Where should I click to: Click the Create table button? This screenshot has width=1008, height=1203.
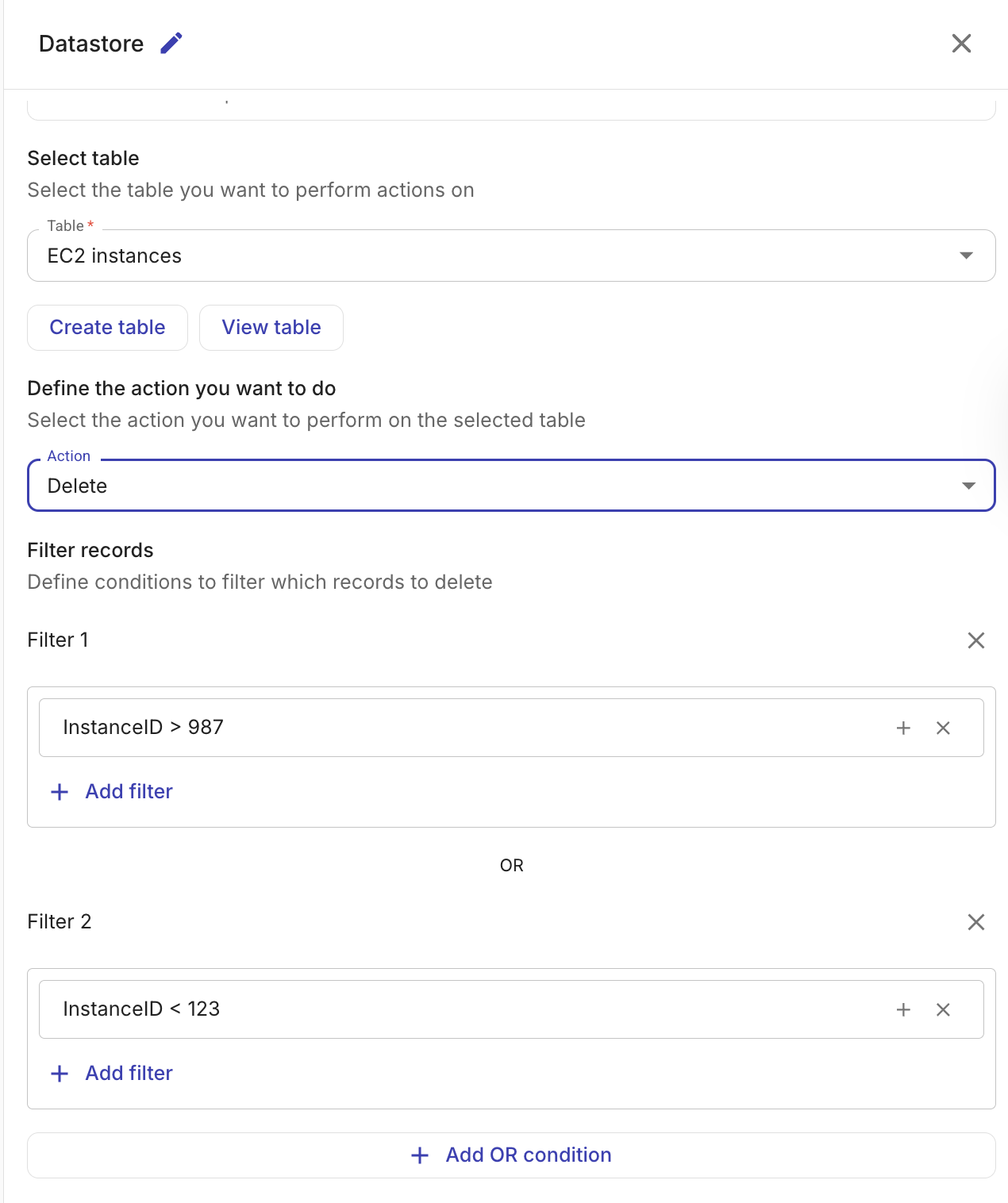click(107, 328)
